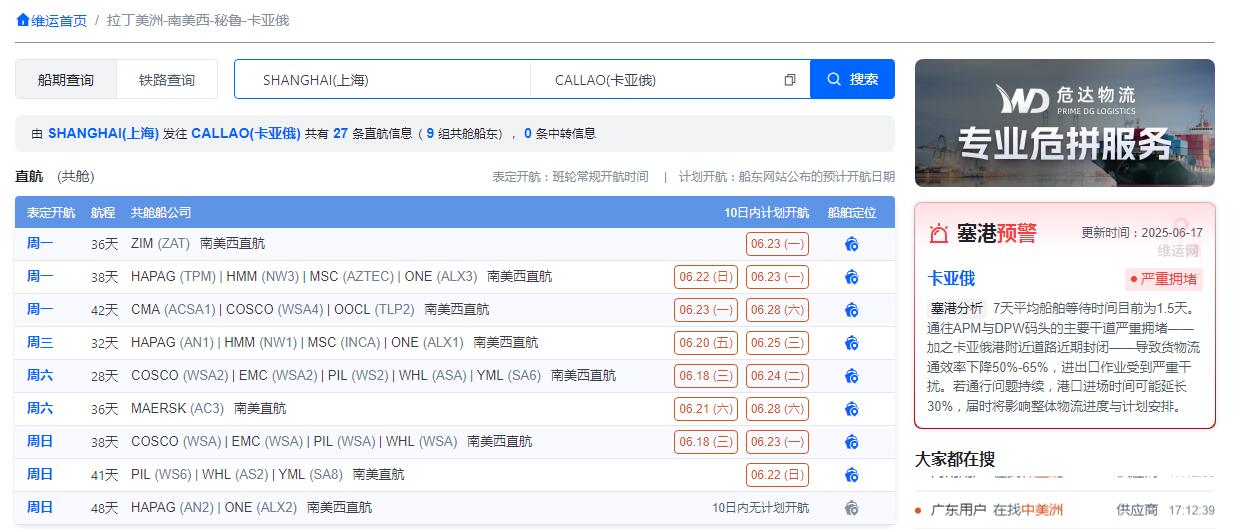Locate vessel for CMA (ACSA1) row

(852, 310)
